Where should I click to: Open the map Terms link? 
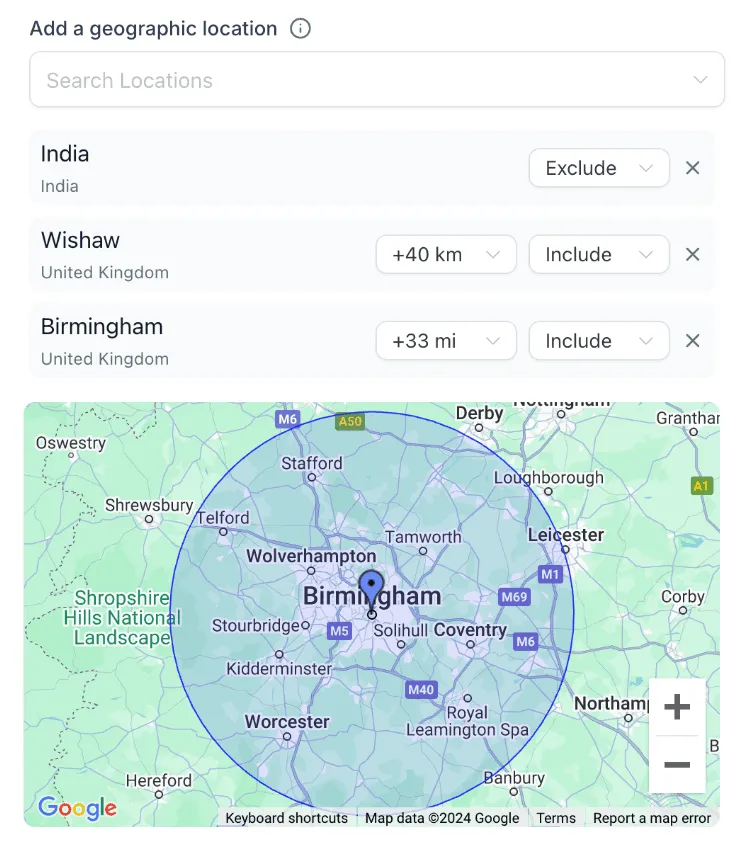(x=555, y=818)
